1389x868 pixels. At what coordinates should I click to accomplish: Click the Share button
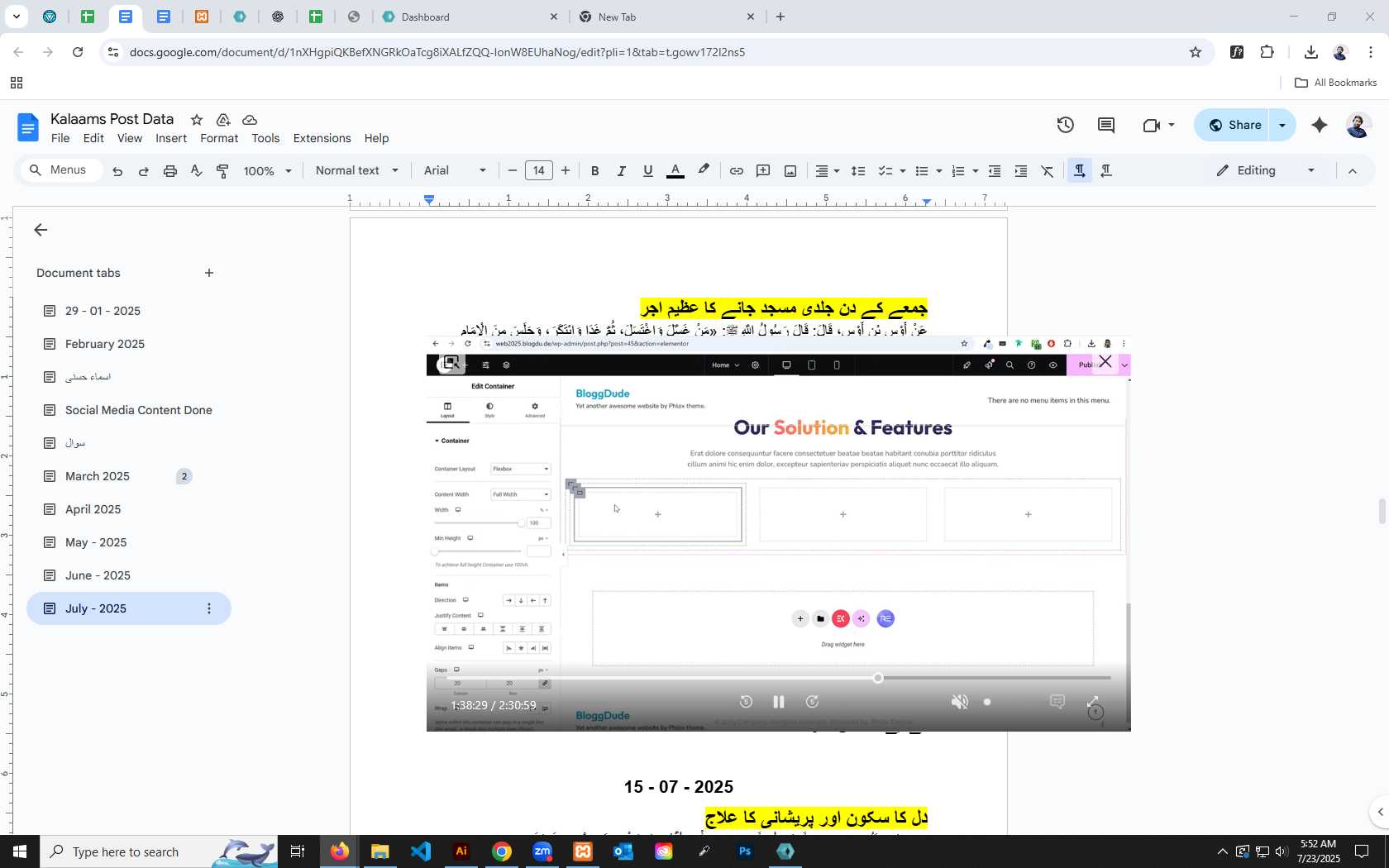click(1233, 125)
